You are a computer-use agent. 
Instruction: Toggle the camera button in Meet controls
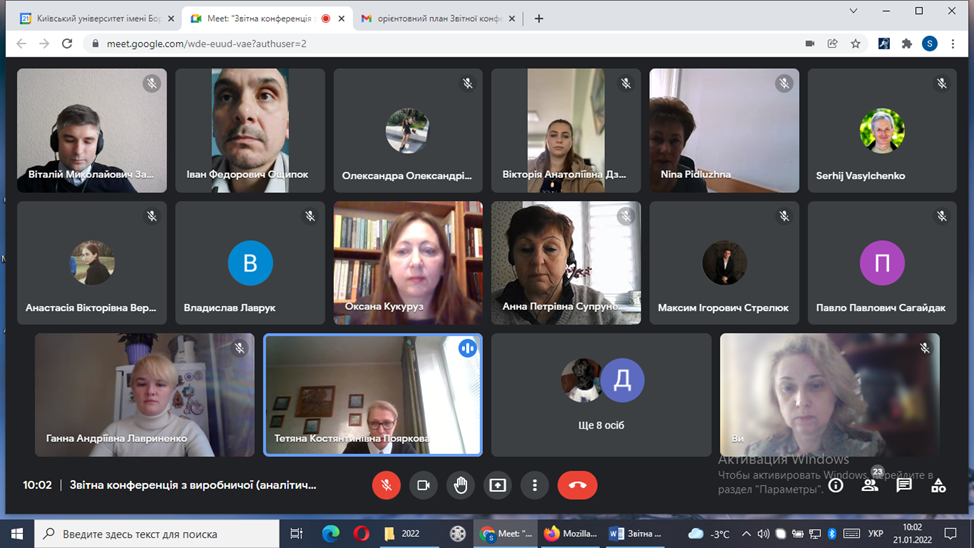(423, 485)
